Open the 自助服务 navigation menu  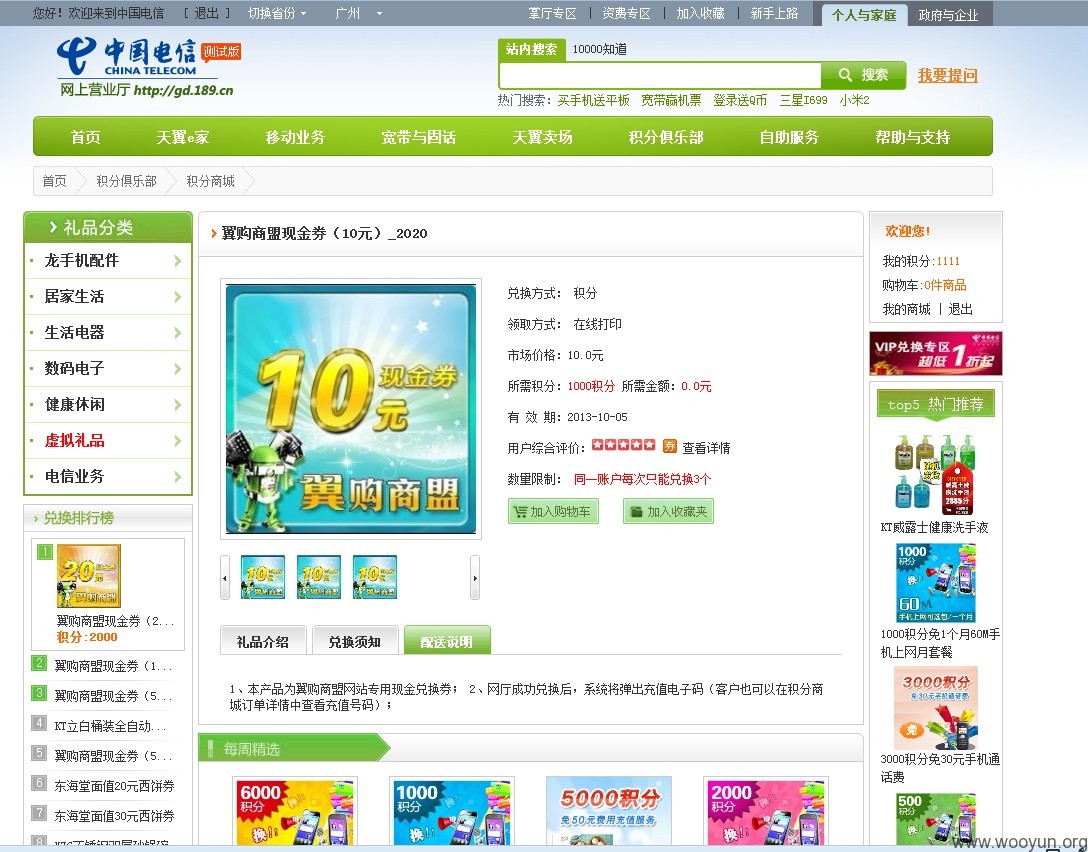pos(789,137)
